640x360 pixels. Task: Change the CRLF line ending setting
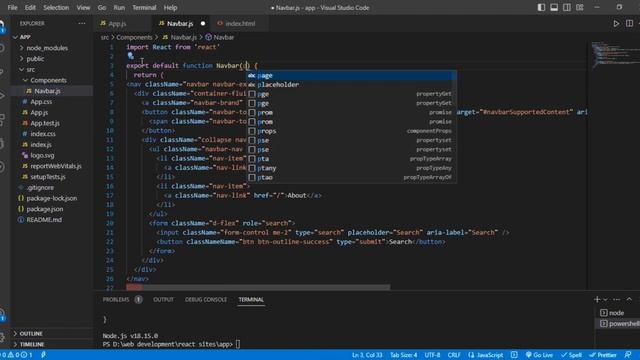[x=453, y=355]
